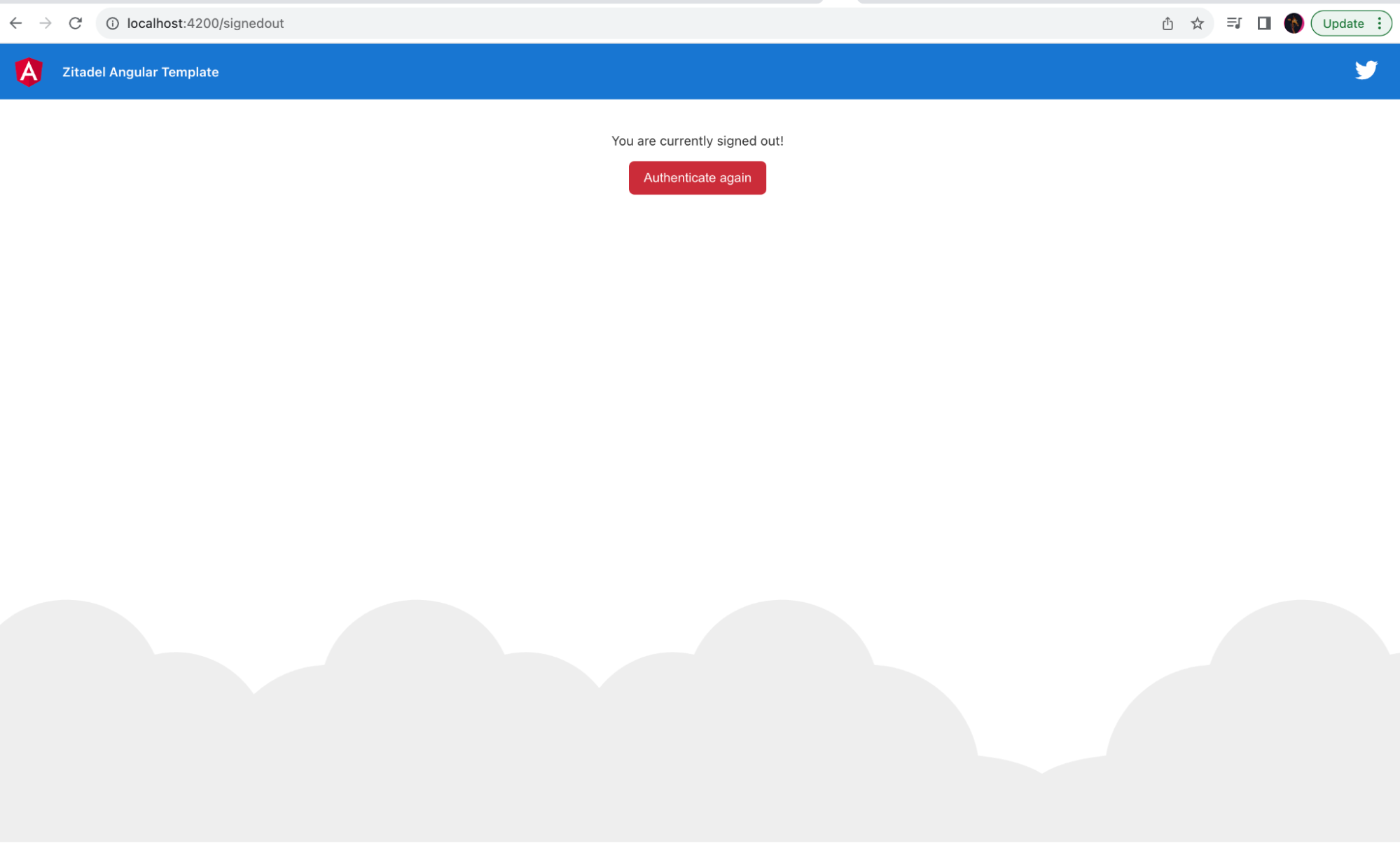The height and width of the screenshot is (843, 1400).
Task: Open the media controls icon
Action: (1234, 23)
